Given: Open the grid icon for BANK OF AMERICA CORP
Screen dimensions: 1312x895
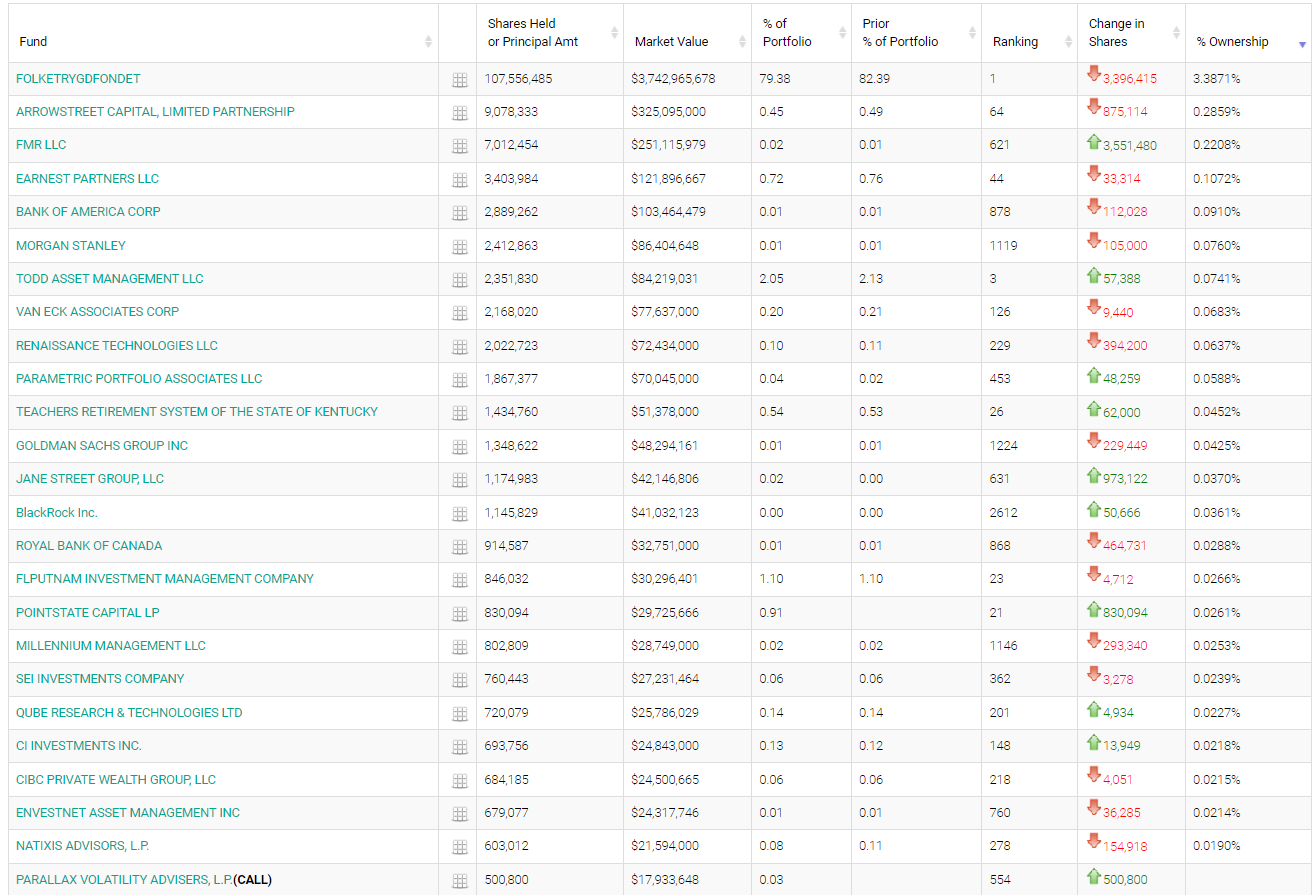Looking at the screenshot, I should pyautogui.click(x=460, y=213).
